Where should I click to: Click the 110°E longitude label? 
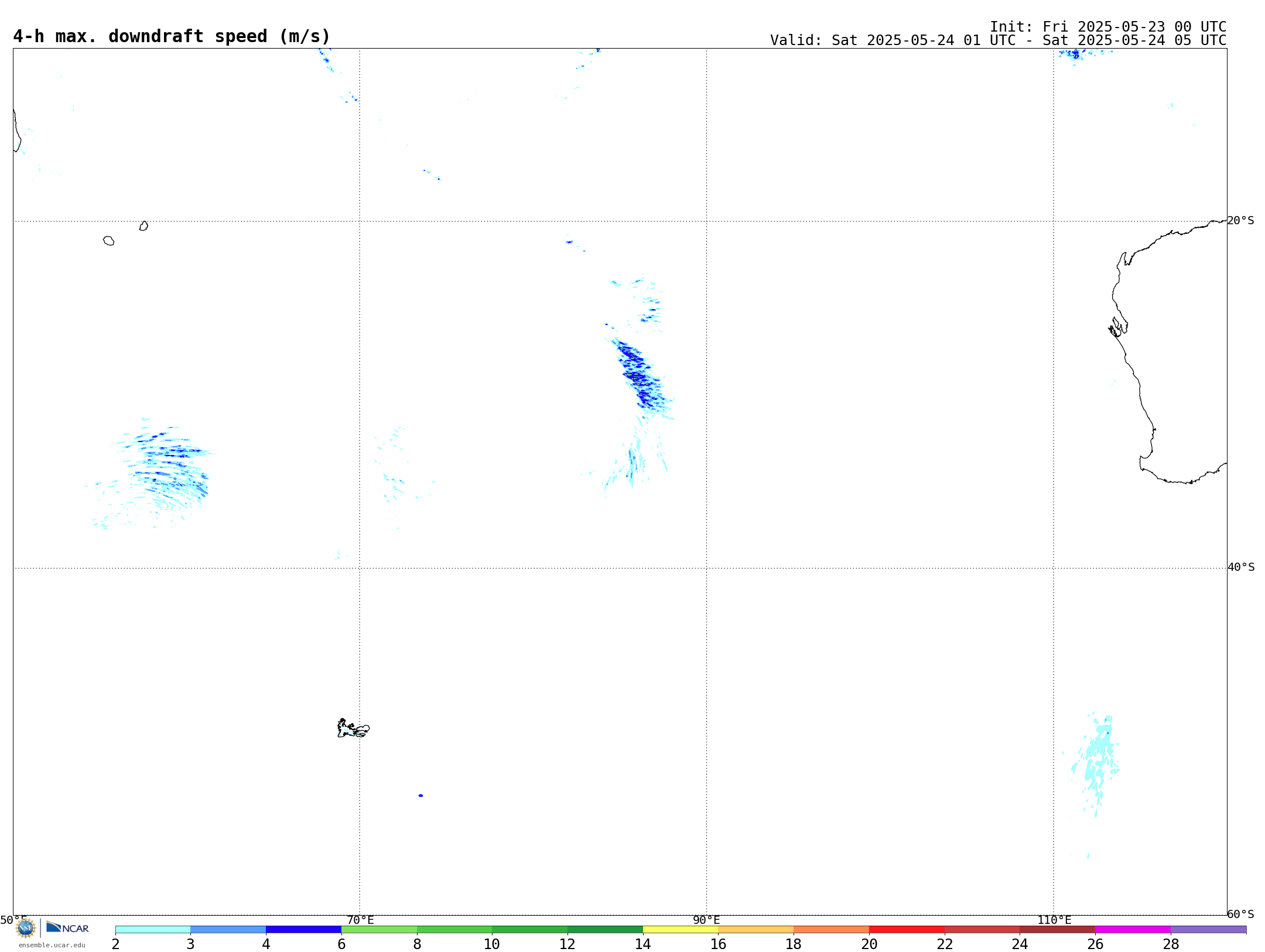pyautogui.click(x=1054, y=920)
